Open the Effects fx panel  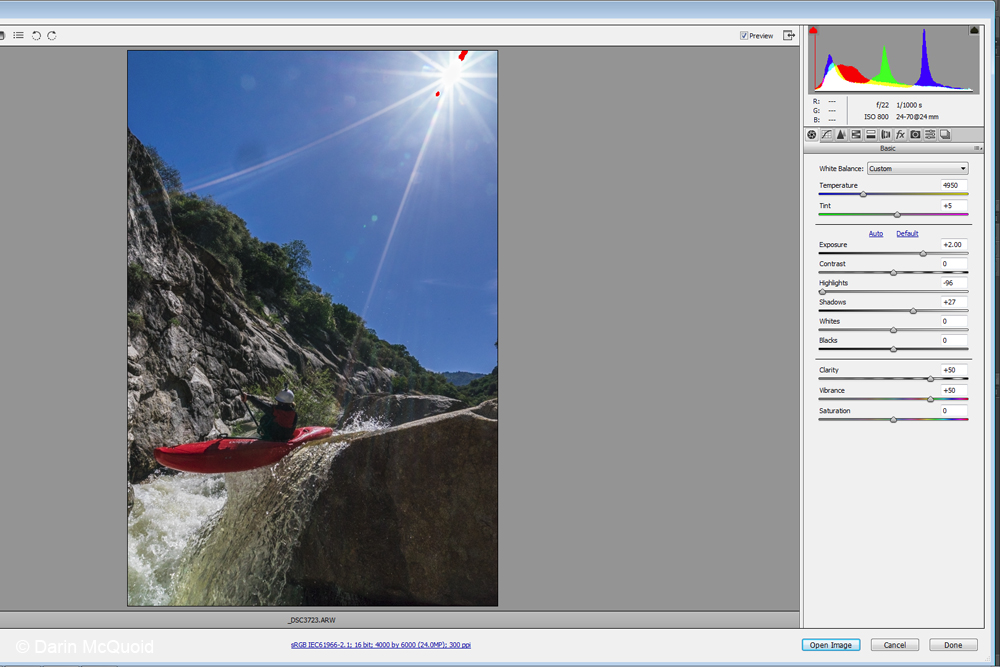point(900,134)
